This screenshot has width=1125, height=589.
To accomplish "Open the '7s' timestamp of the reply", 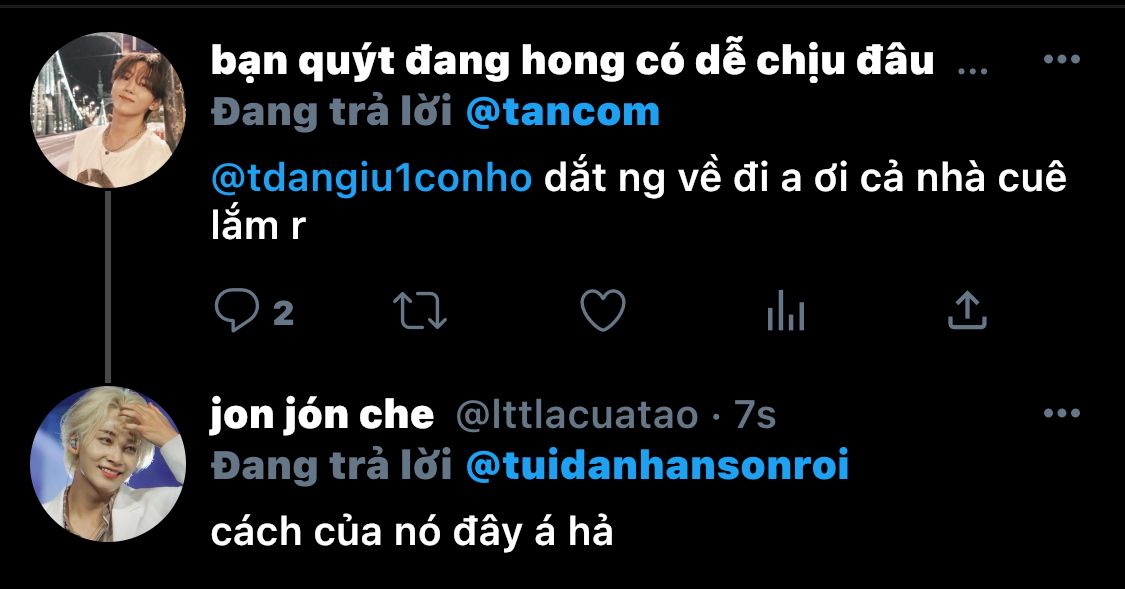I will pyautogui.click(x=755, y=415).
